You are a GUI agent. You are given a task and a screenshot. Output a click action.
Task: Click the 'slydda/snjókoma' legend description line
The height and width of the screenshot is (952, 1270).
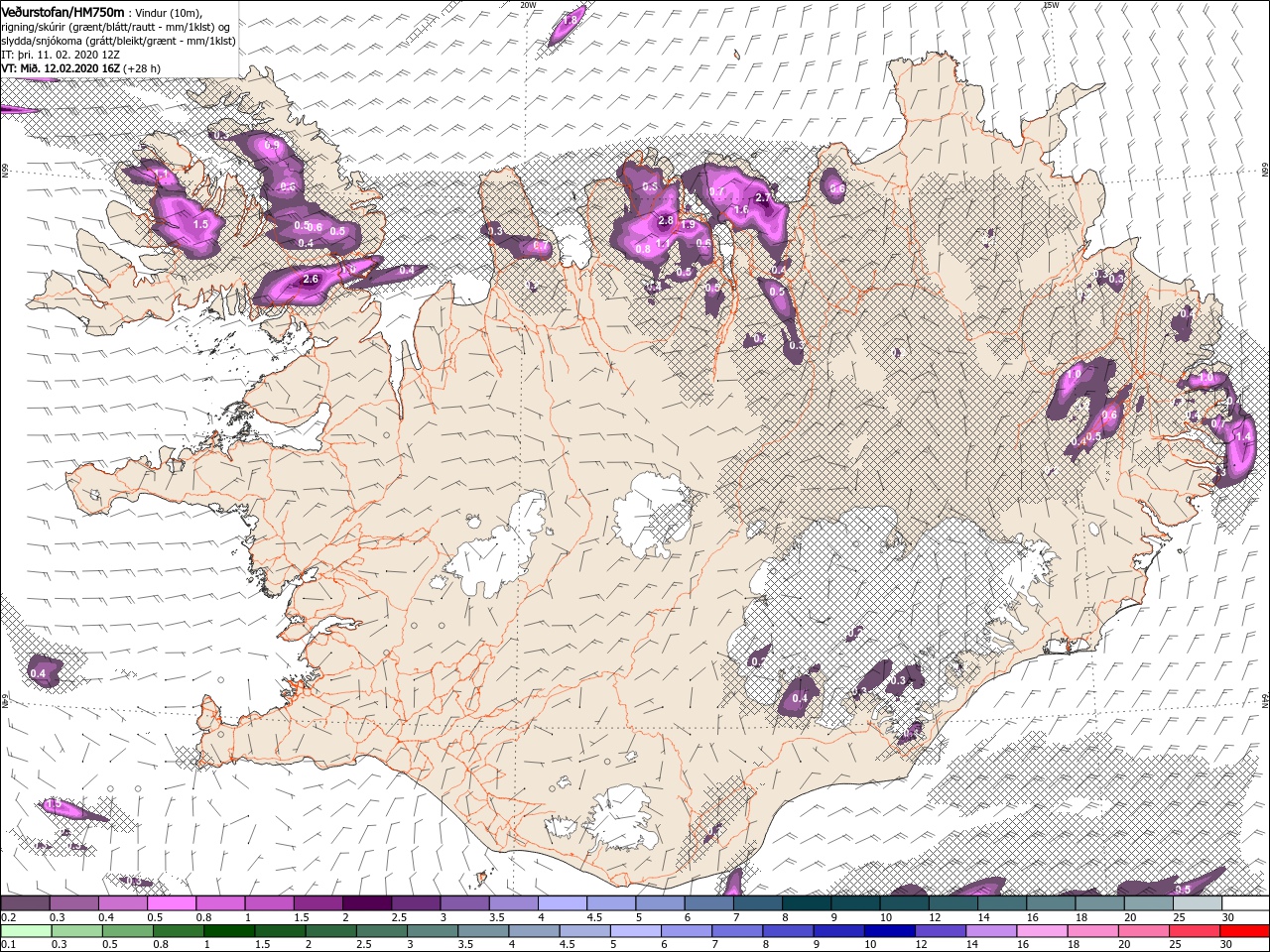point(119,41)
